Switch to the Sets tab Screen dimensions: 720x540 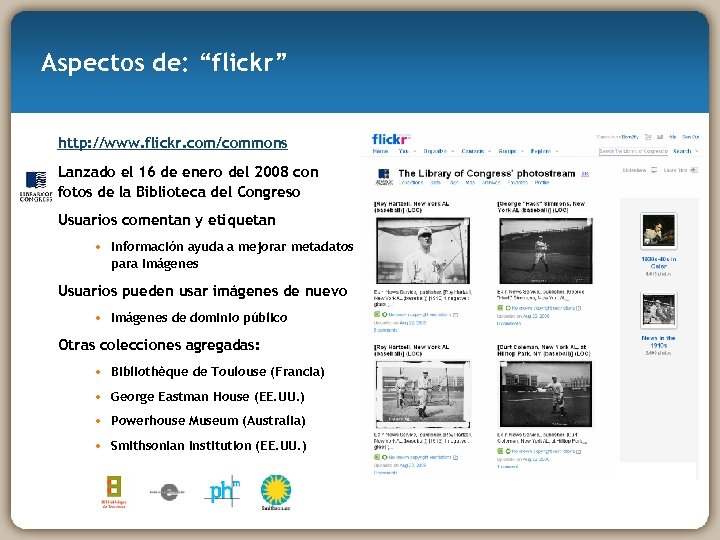[x=435, y=182]
